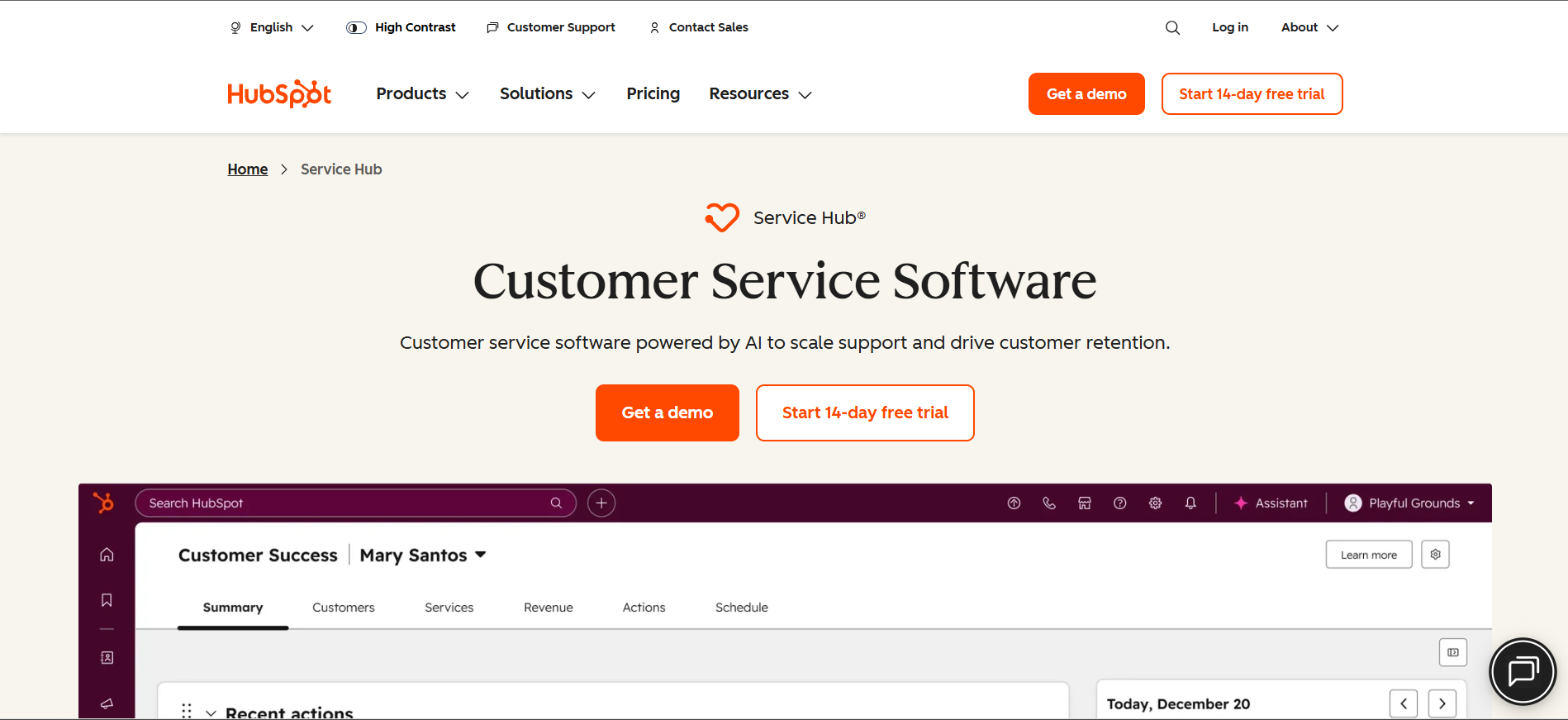Go to previous day arrow
Viewport: 1568px width, 720px height.
[1404, 704]
